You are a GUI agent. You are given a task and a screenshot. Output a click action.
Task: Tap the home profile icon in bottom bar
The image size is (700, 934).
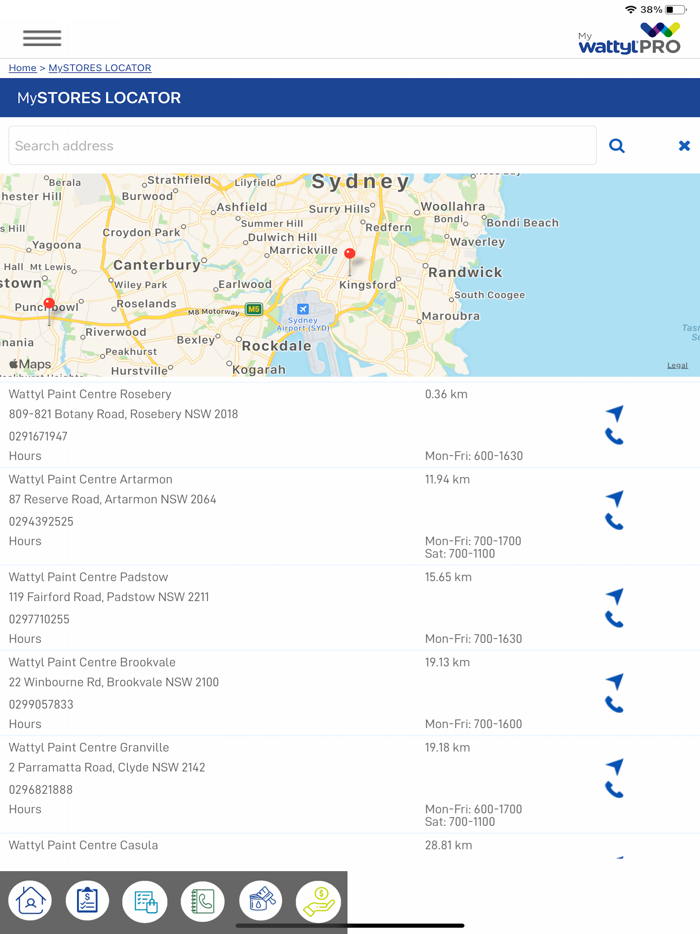coord(30,901)
